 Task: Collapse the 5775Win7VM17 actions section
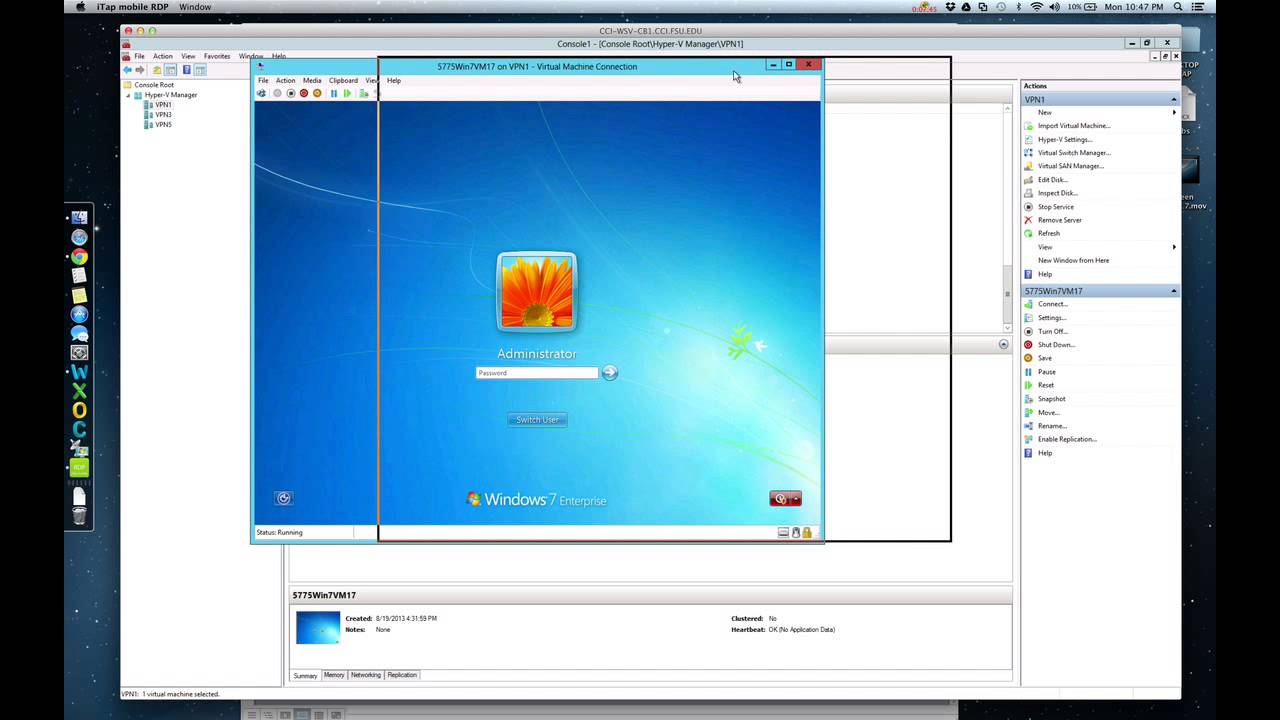coord(1174,291)
